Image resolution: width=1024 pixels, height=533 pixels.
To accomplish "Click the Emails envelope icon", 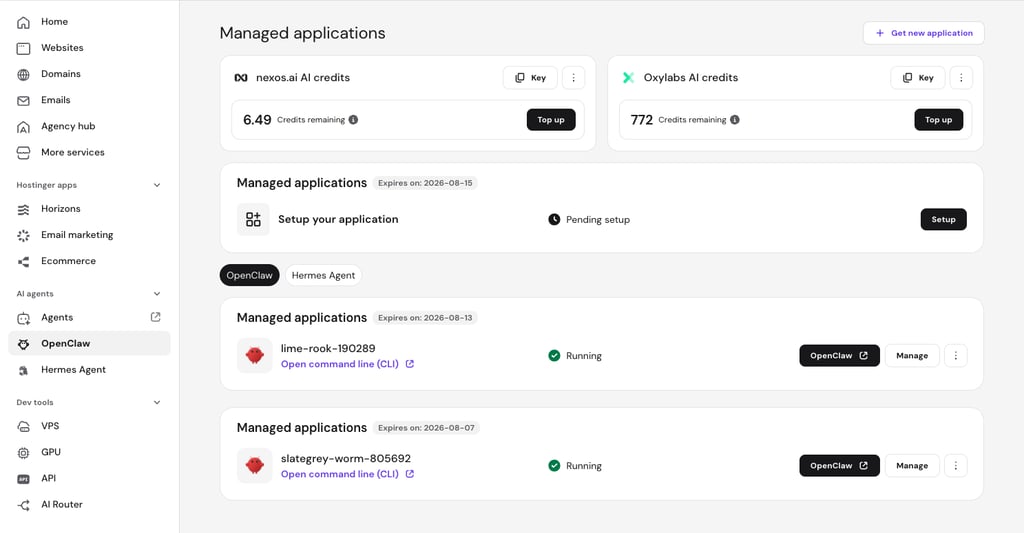I will click(24, 101).
